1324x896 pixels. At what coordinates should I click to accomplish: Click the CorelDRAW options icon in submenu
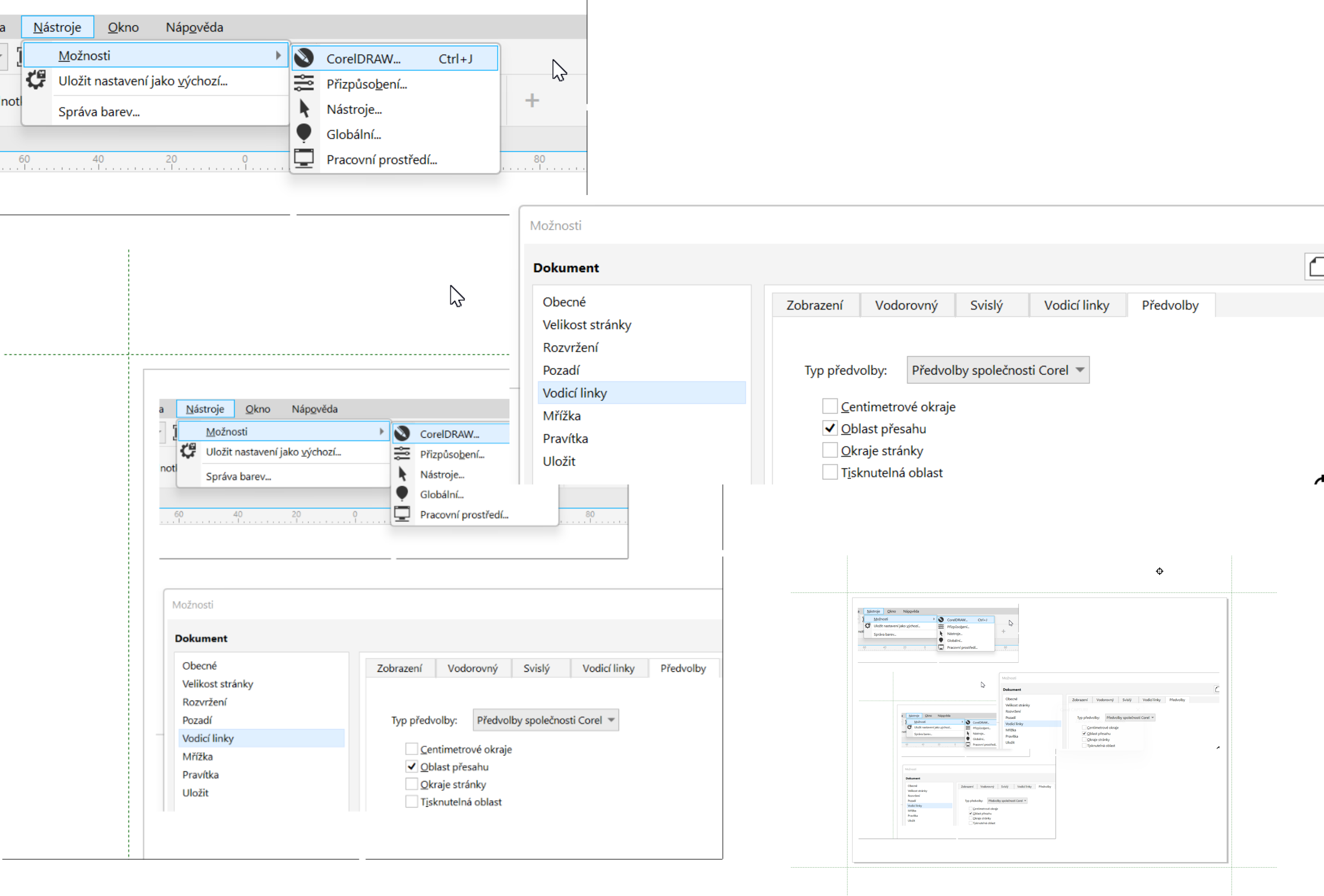pos(304,58)
